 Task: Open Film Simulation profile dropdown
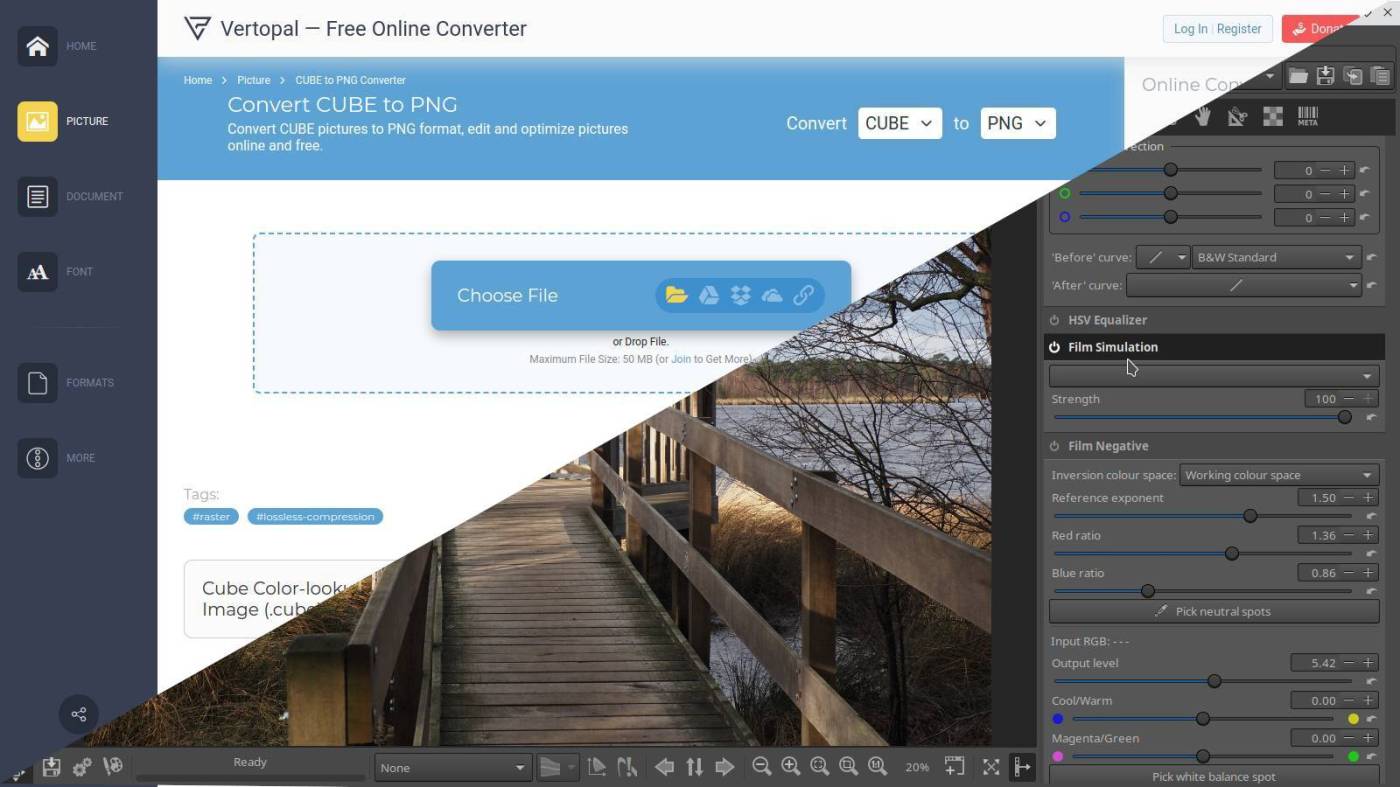1214,376
